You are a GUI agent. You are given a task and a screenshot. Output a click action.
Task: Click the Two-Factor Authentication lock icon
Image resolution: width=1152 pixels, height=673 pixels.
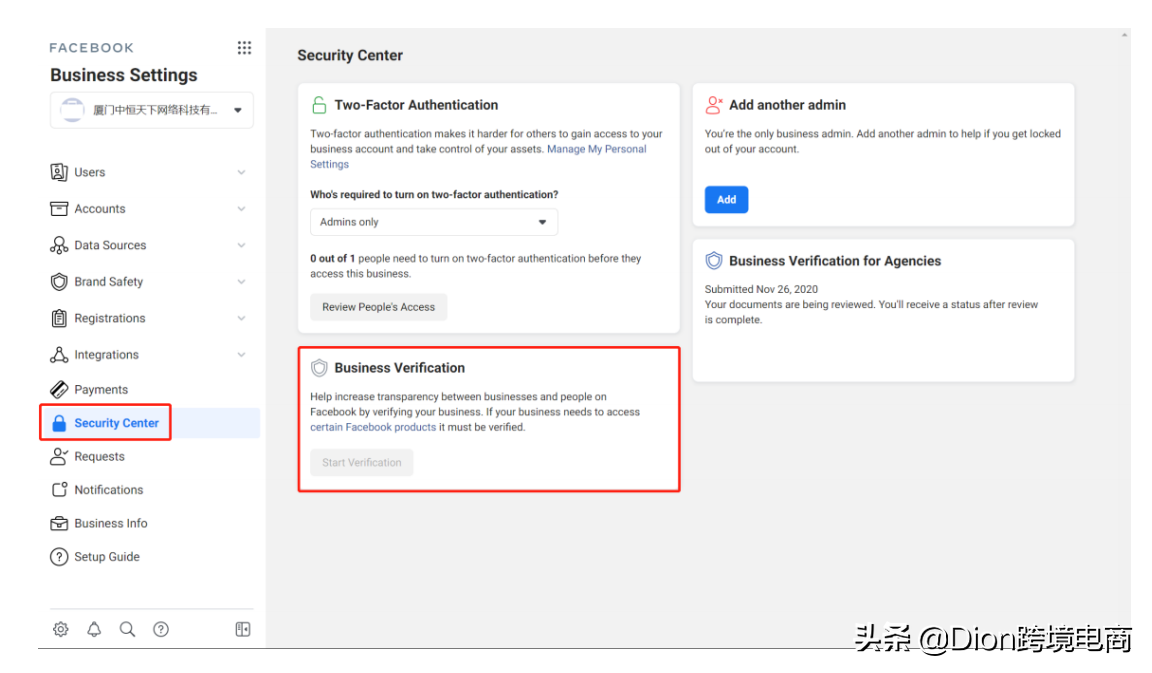pos(319,105)
